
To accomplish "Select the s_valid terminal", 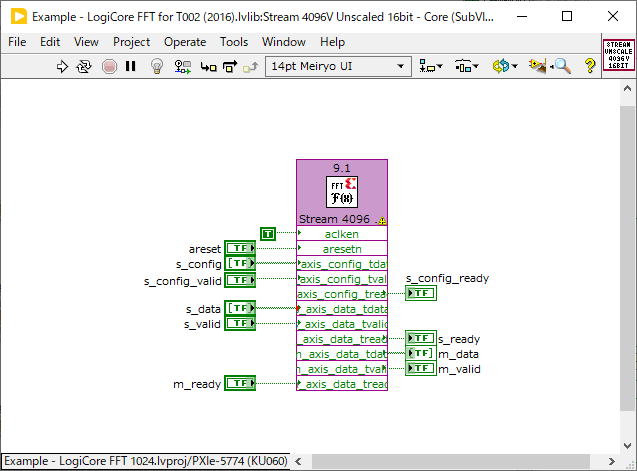I will 240,323.
